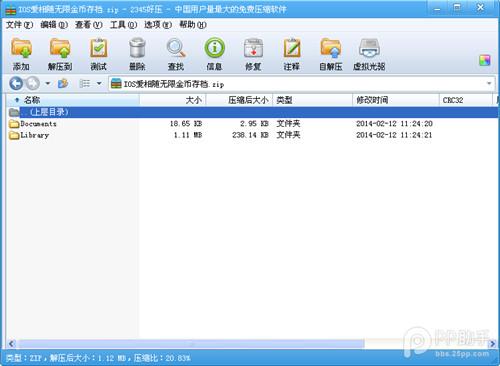Expand the navigation history dropdown arrow
Screen dimensions: 500x366
pos(48,83)
